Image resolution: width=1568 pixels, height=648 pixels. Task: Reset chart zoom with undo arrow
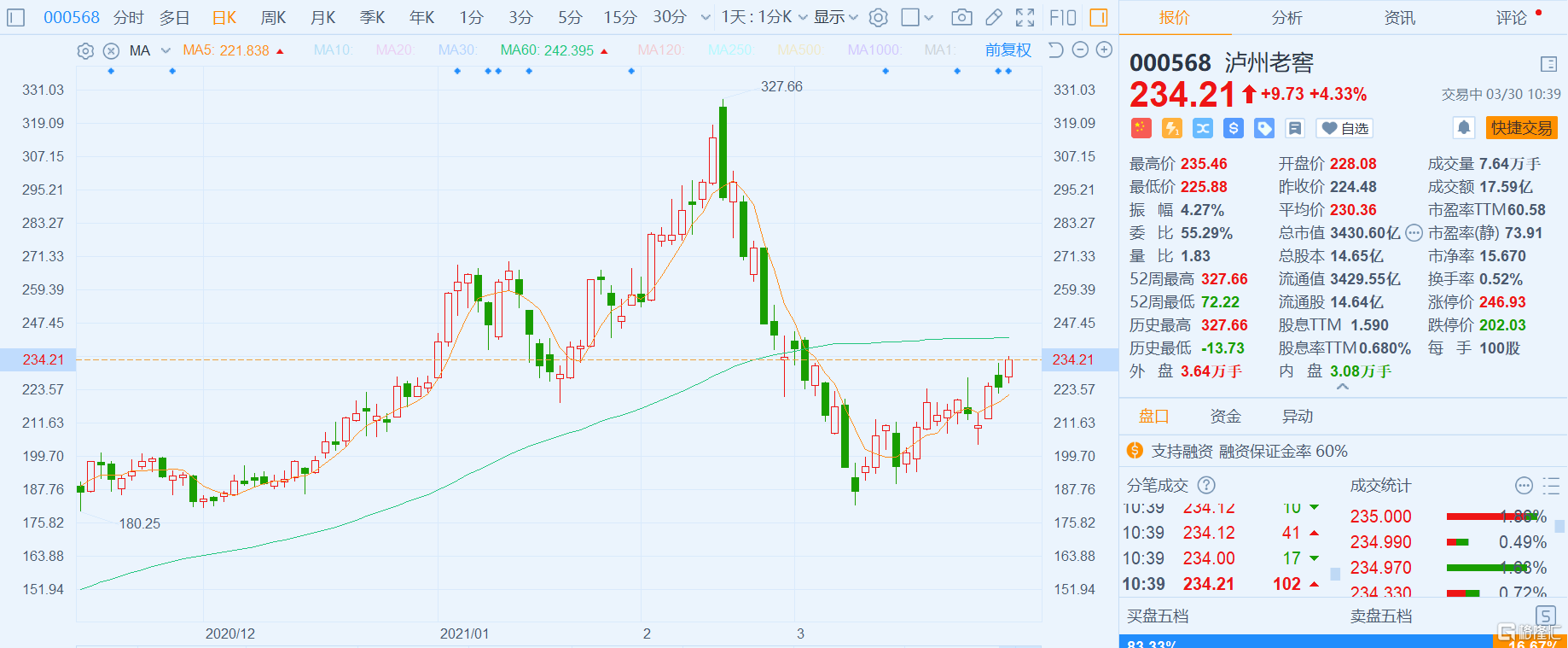coord(1055,50)
